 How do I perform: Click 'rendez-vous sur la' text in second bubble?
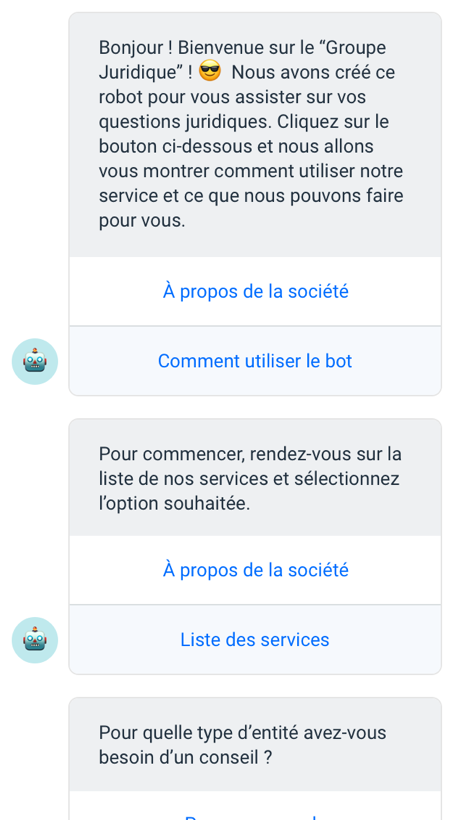tap(325, 453)
